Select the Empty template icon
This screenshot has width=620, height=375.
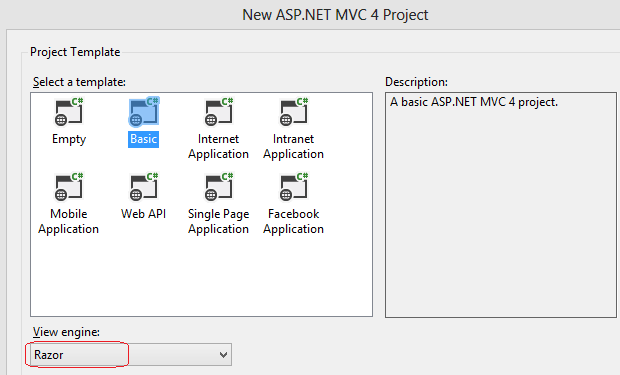(x=69, y=112)
